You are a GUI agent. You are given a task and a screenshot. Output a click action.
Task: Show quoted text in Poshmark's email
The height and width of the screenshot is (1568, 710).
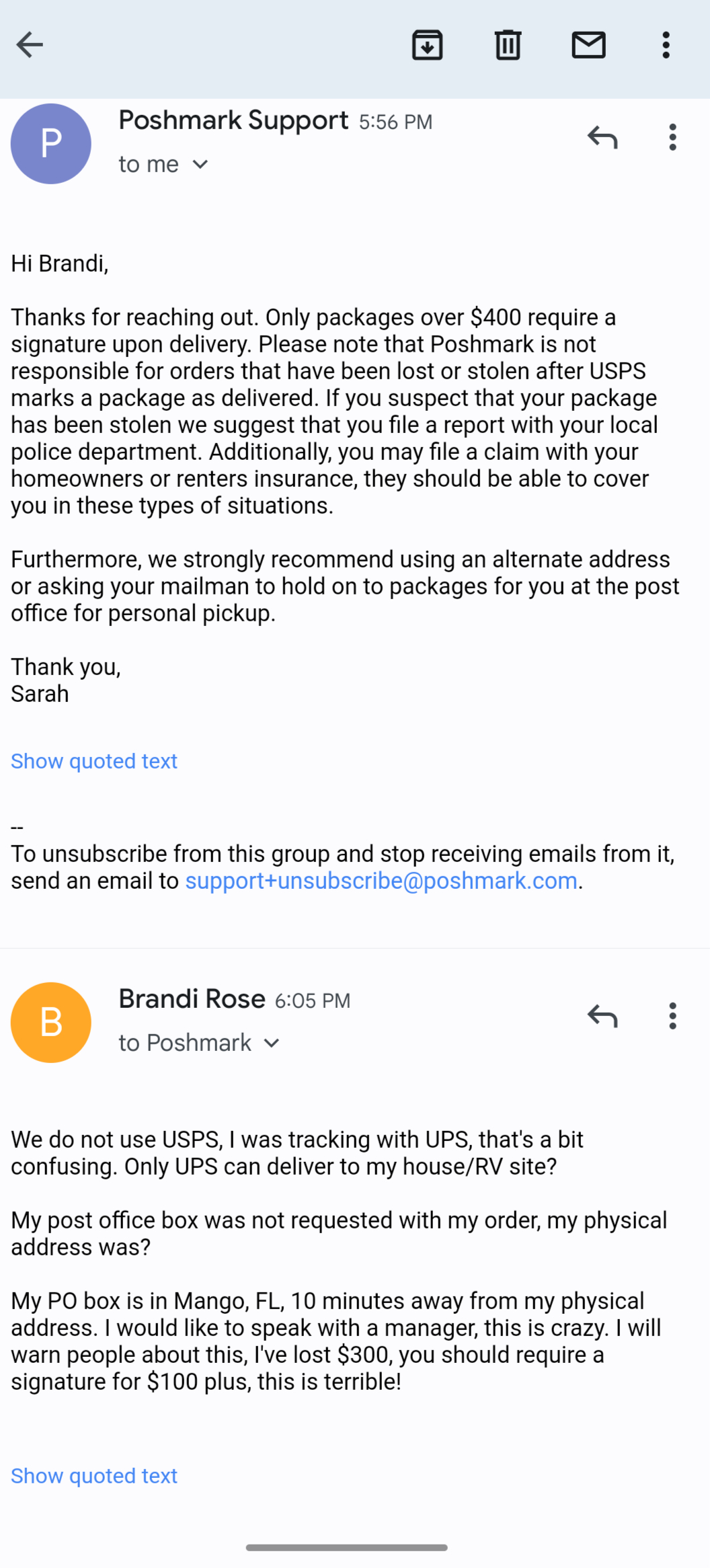(x=94, y=761)
